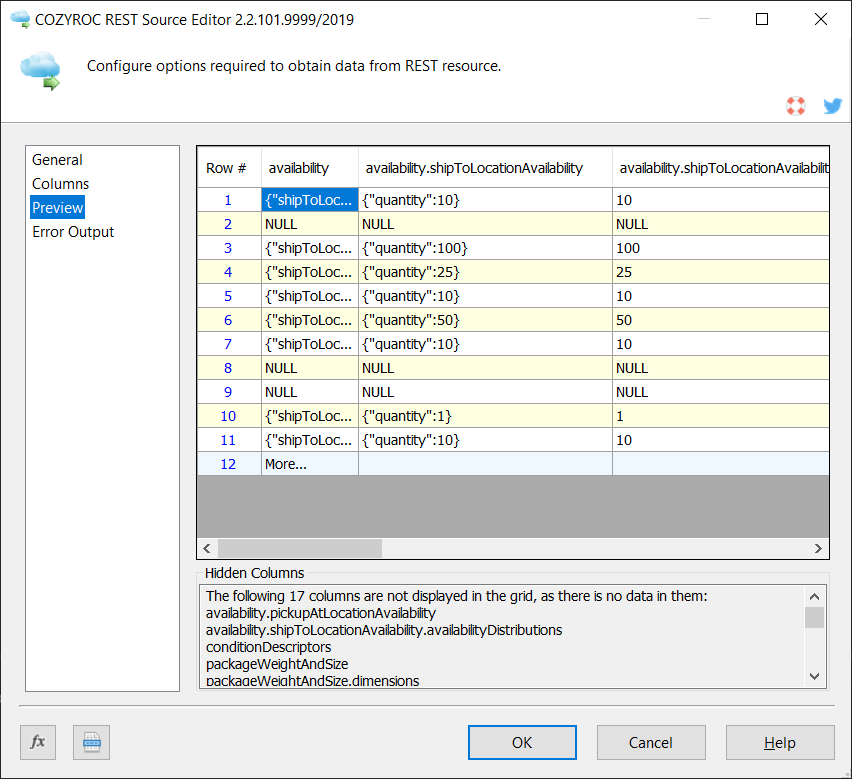Select the {"quantity":100} cell in row 3

(x=485, y=248)
